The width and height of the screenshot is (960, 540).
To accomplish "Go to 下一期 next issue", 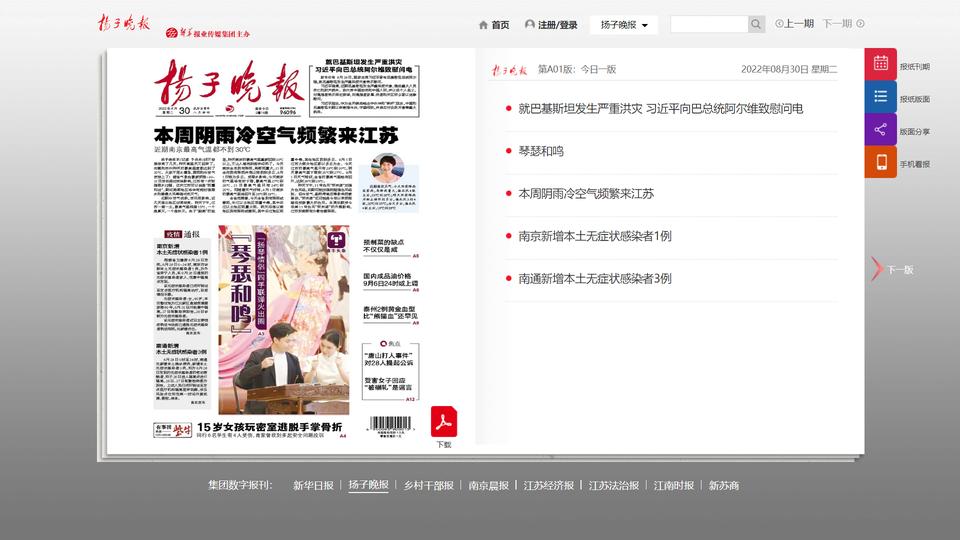I will tap(843, 24).
